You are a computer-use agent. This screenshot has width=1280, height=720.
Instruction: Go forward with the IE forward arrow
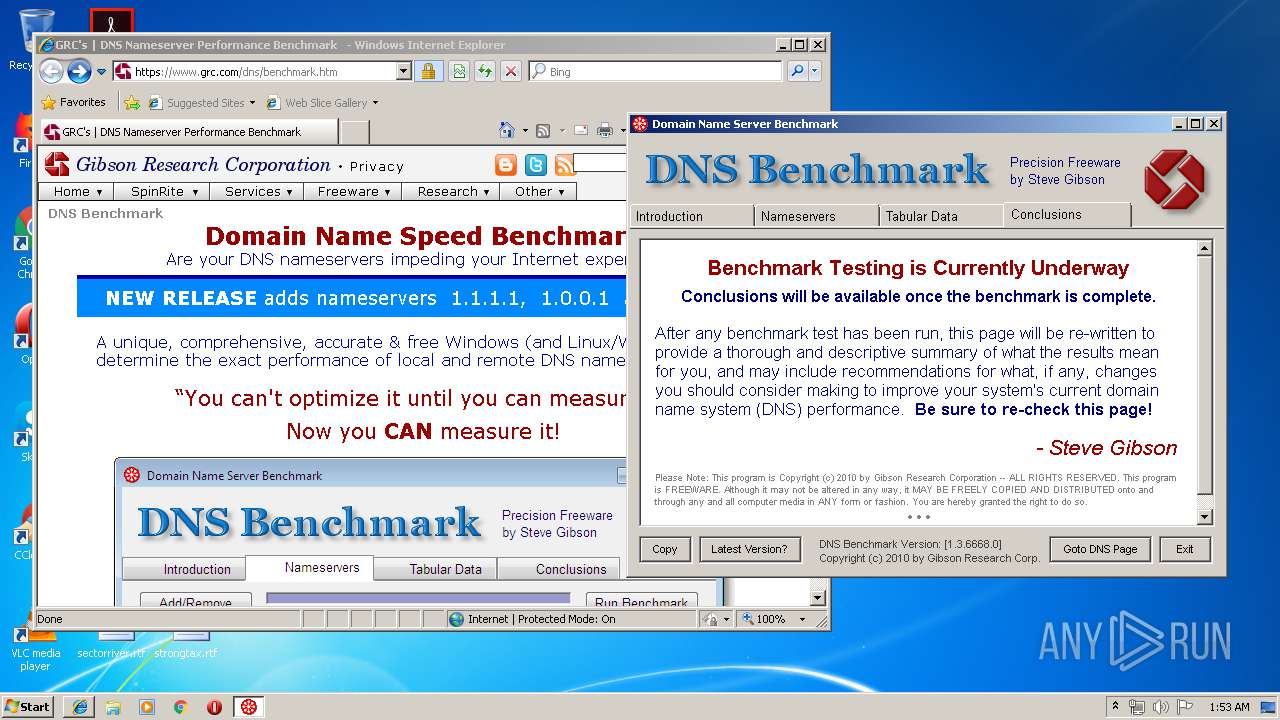click(x=79, y=71)
